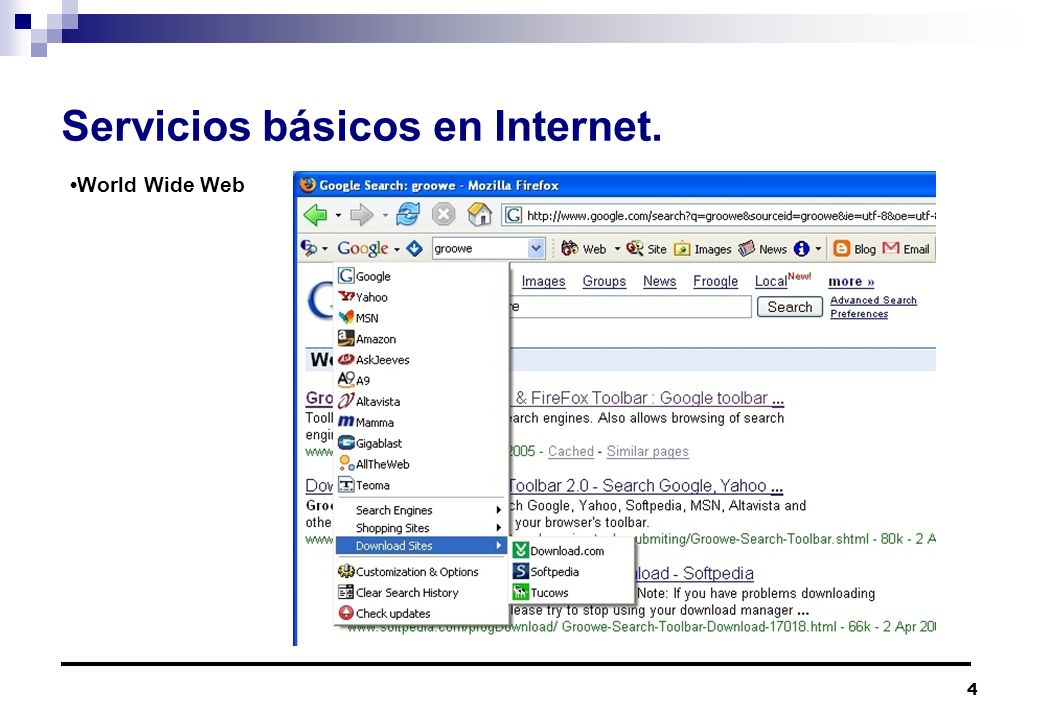Select Amazon in the engine list

point(422,339)
